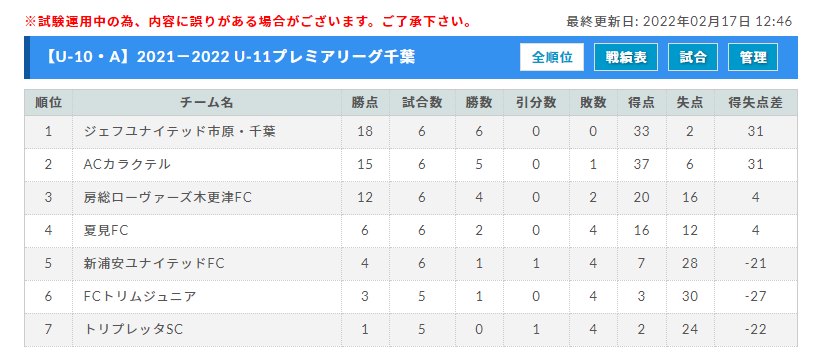Click the 管理 button
This screenshot has height=361, width=815.
click(753, 57)
